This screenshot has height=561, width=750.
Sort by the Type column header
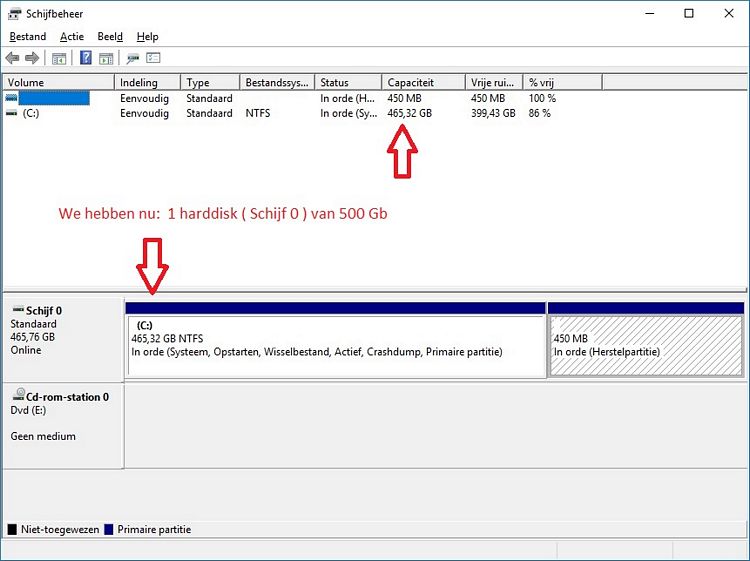pos(210,82)
